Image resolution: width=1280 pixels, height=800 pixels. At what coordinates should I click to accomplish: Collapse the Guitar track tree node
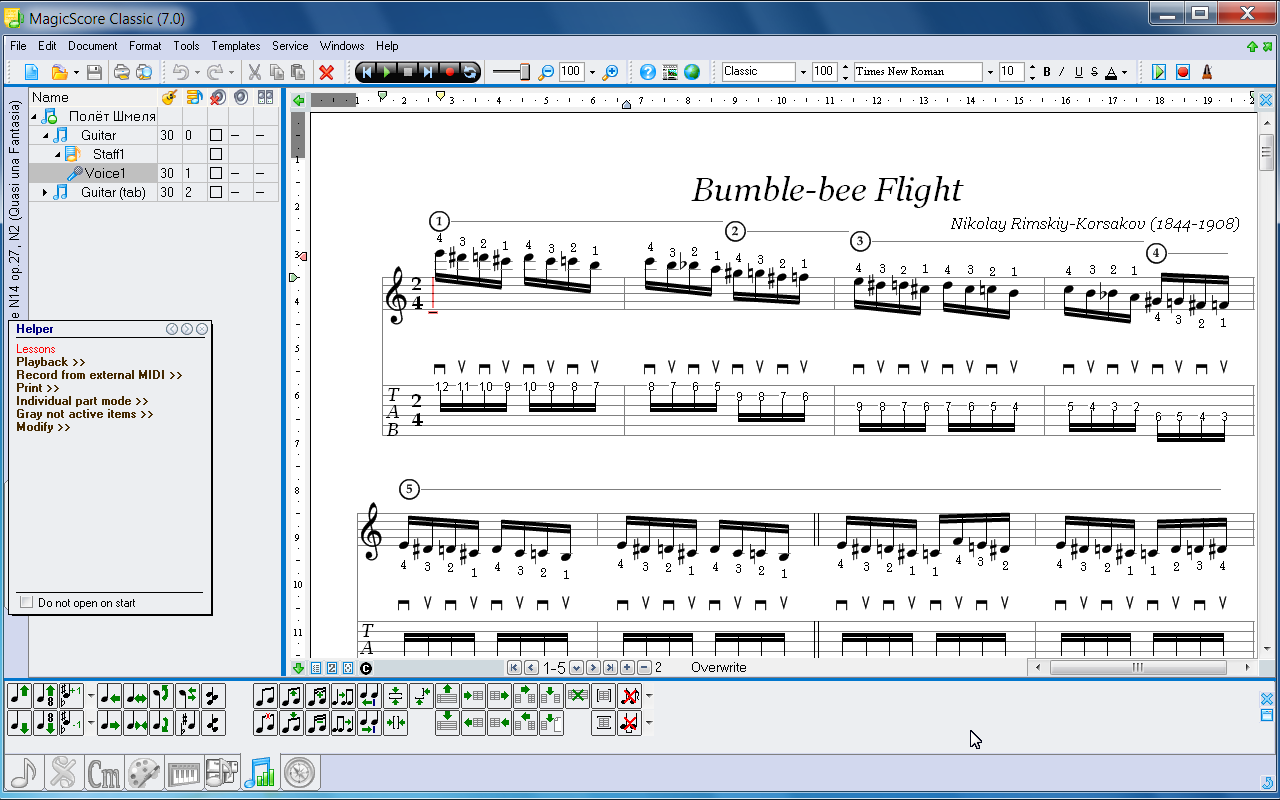[x=46, y=136]
